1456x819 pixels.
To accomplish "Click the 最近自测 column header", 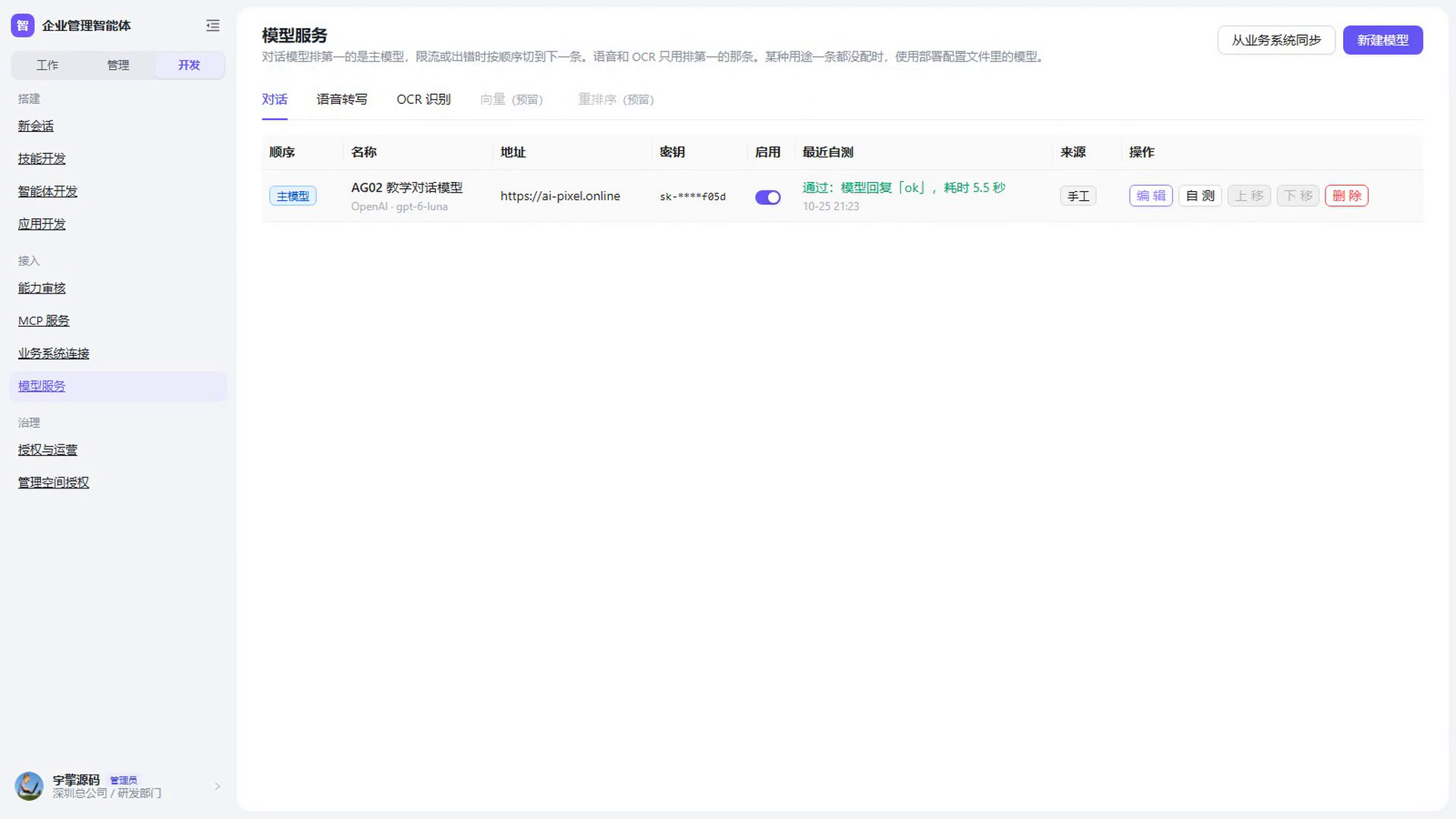I will 828,152.
